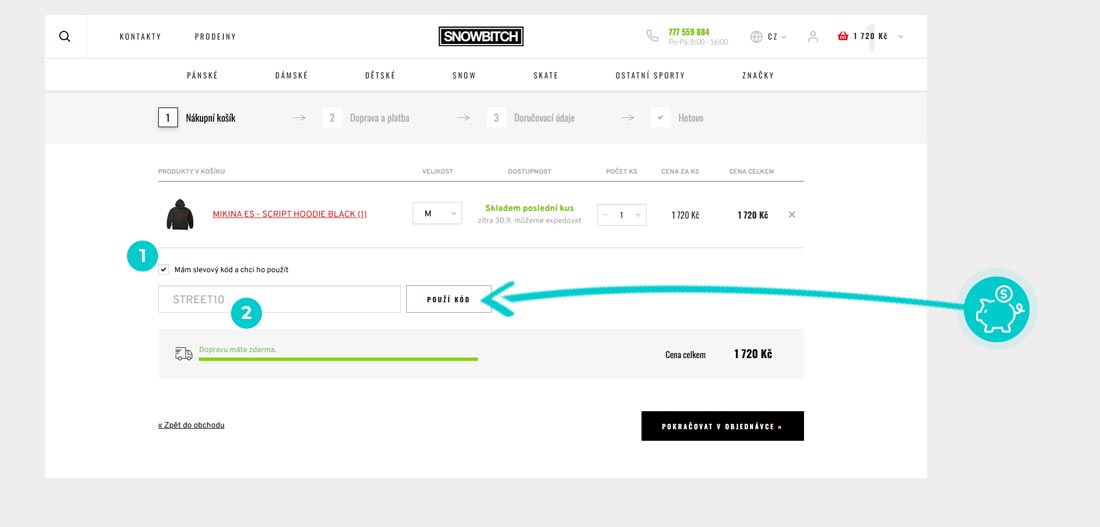Viewport: 1100px width, 527px height.
Task: Click the phone icon in header
Action: click(652, 36)
